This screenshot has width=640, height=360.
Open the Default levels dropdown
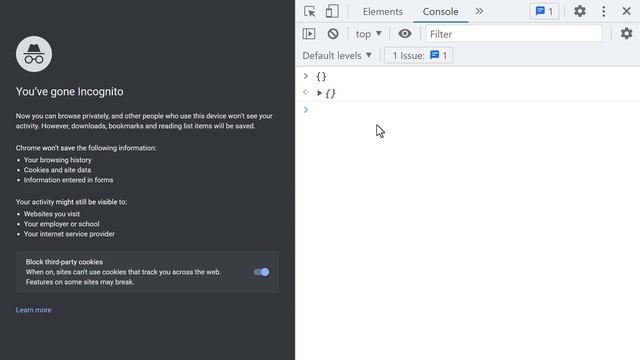tap(337, 56)
